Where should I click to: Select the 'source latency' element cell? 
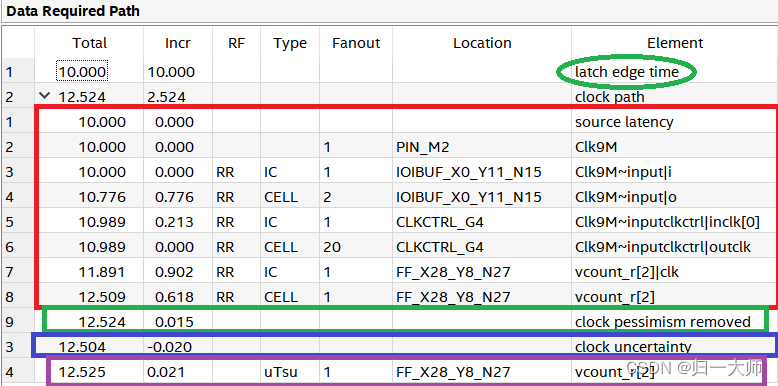(x=624, y=122)
